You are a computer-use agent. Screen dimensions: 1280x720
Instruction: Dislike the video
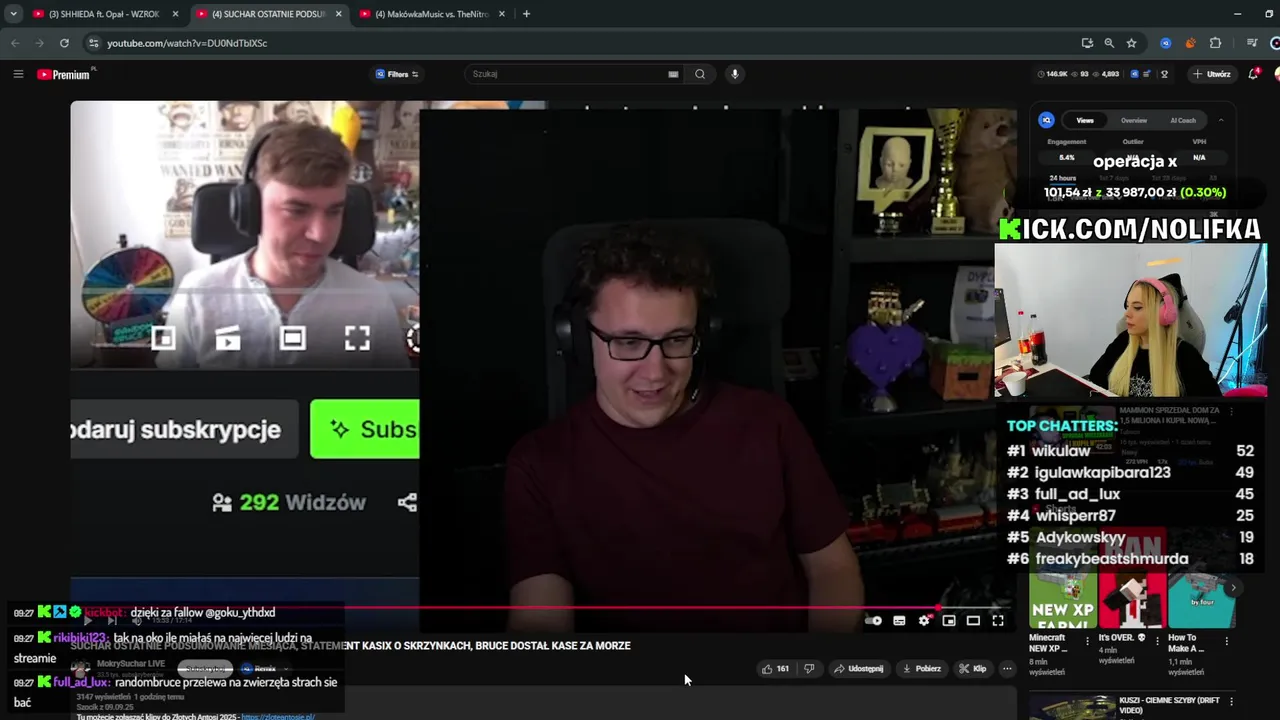coord(809,668)
